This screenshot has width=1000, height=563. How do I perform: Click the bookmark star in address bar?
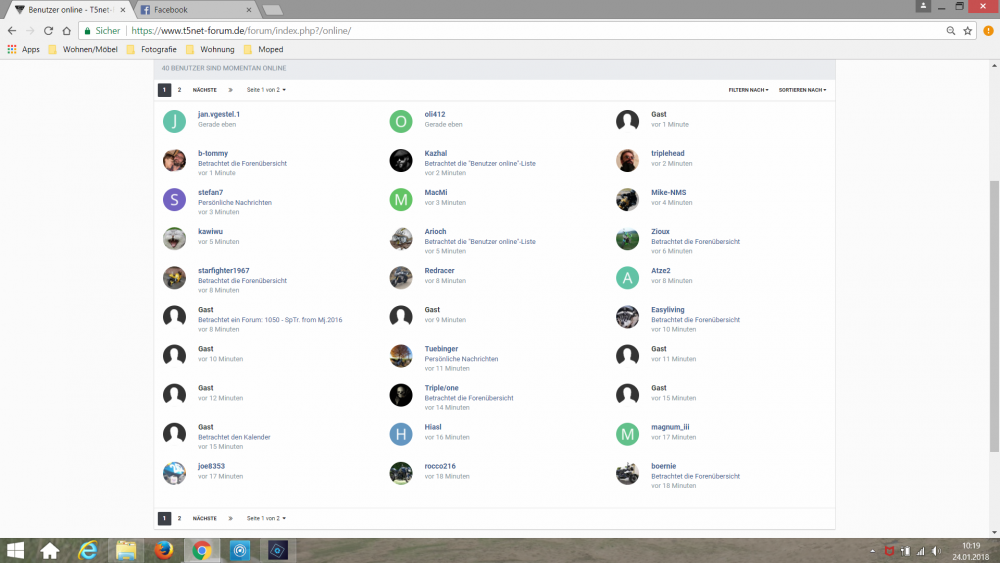[967, 31]
